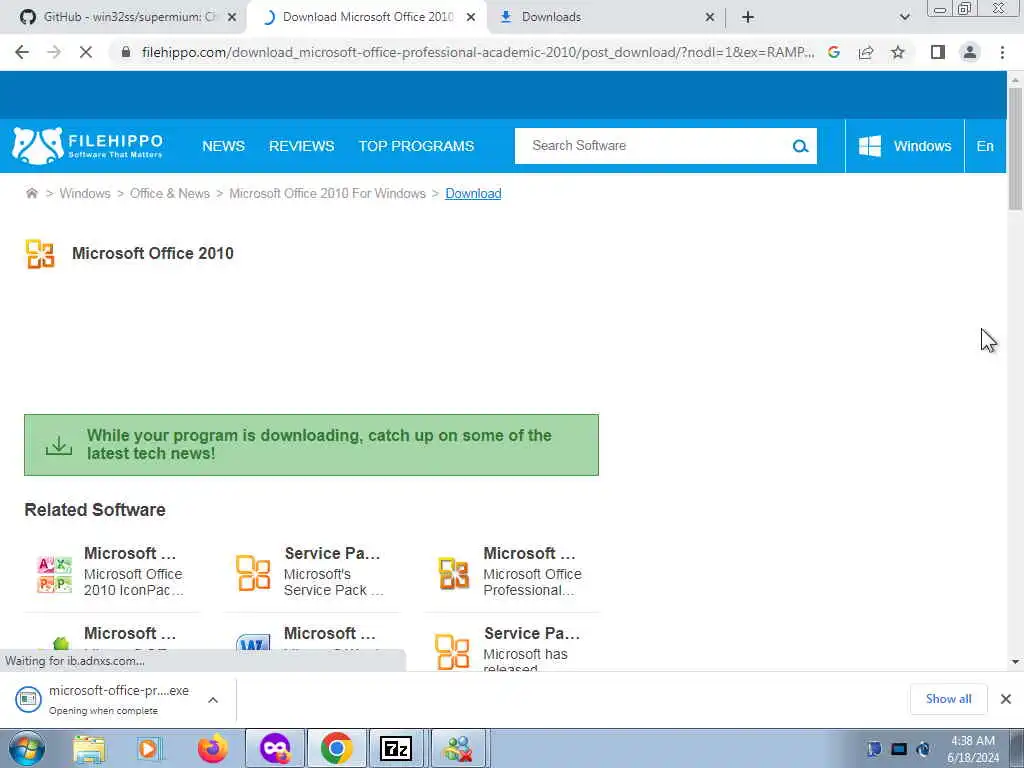Click the Office Professional thumbnail icon
The width and height of the screenshot is (1024, 768).
[453, 573]
